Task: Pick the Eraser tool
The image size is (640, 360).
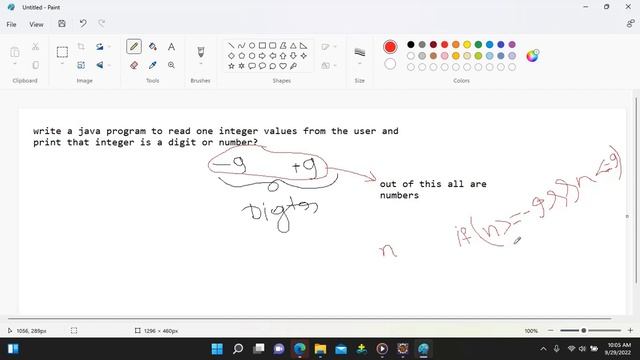Action: pos(134,65)
